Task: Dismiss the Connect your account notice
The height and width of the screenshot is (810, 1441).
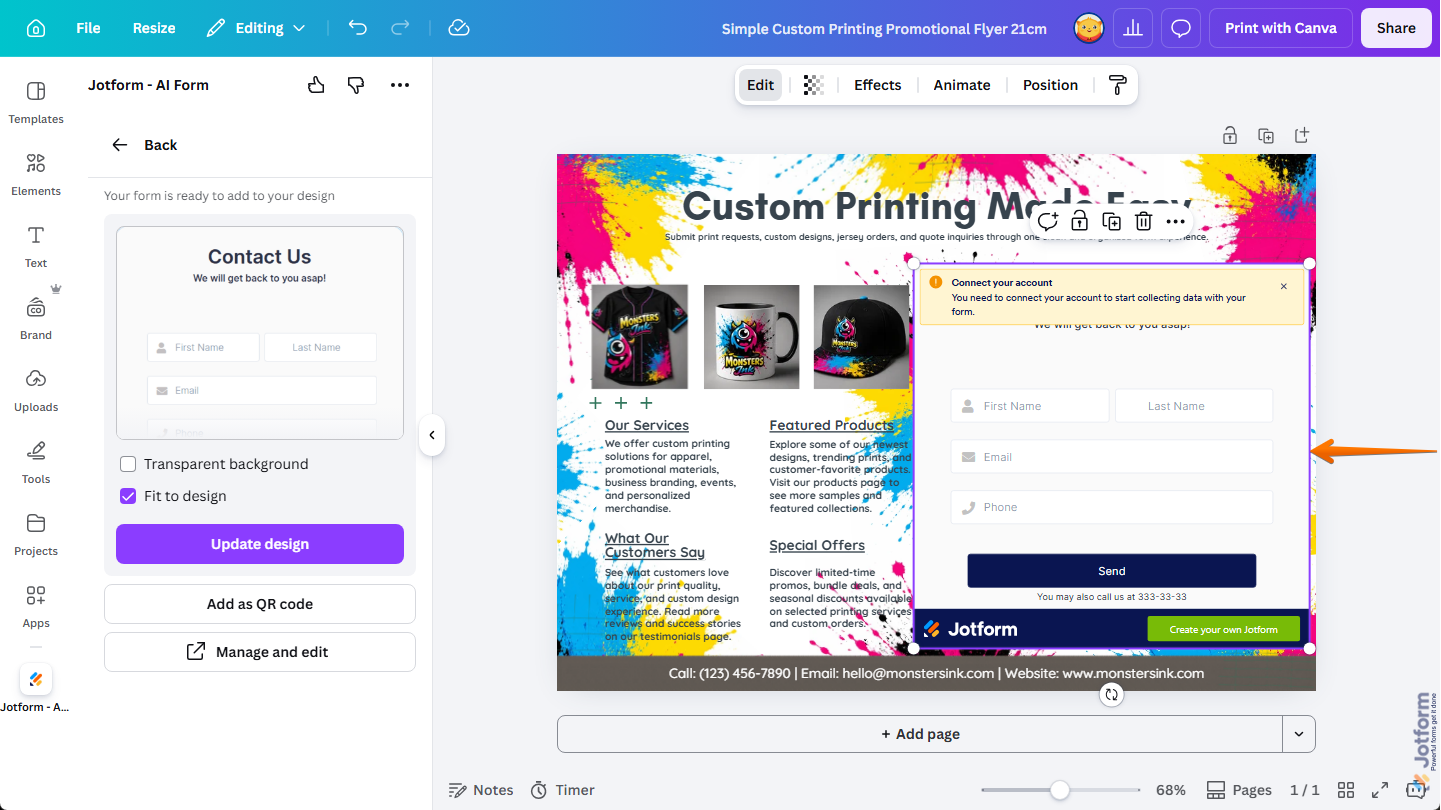Action: 1284,286
